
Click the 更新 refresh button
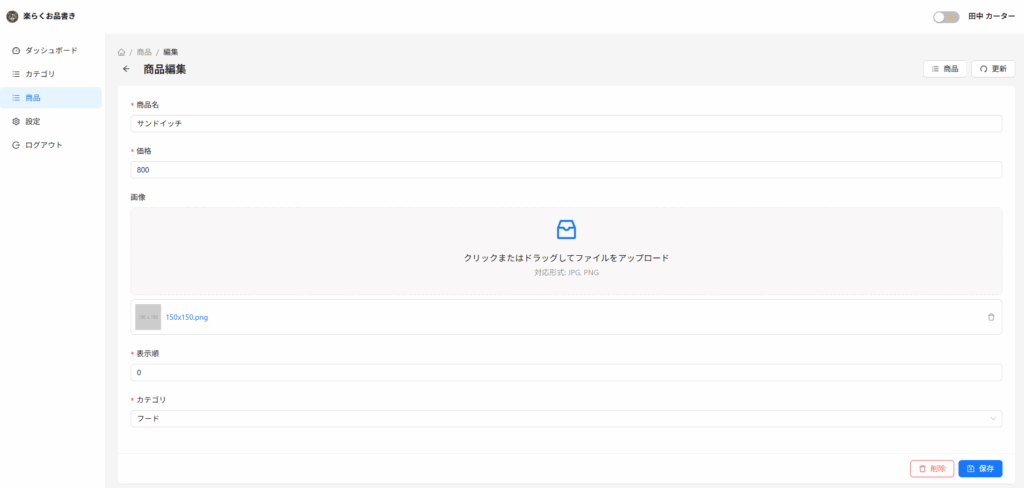[993, 69]
